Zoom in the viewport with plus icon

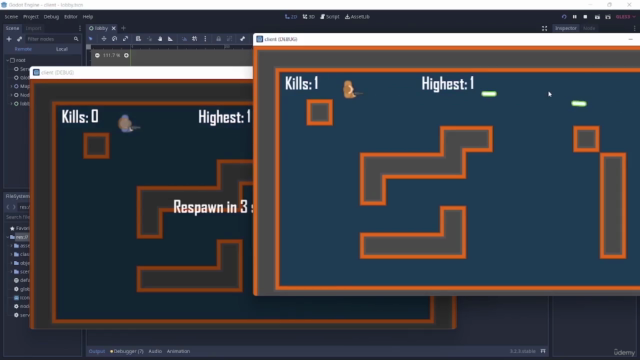click(127, 55)
